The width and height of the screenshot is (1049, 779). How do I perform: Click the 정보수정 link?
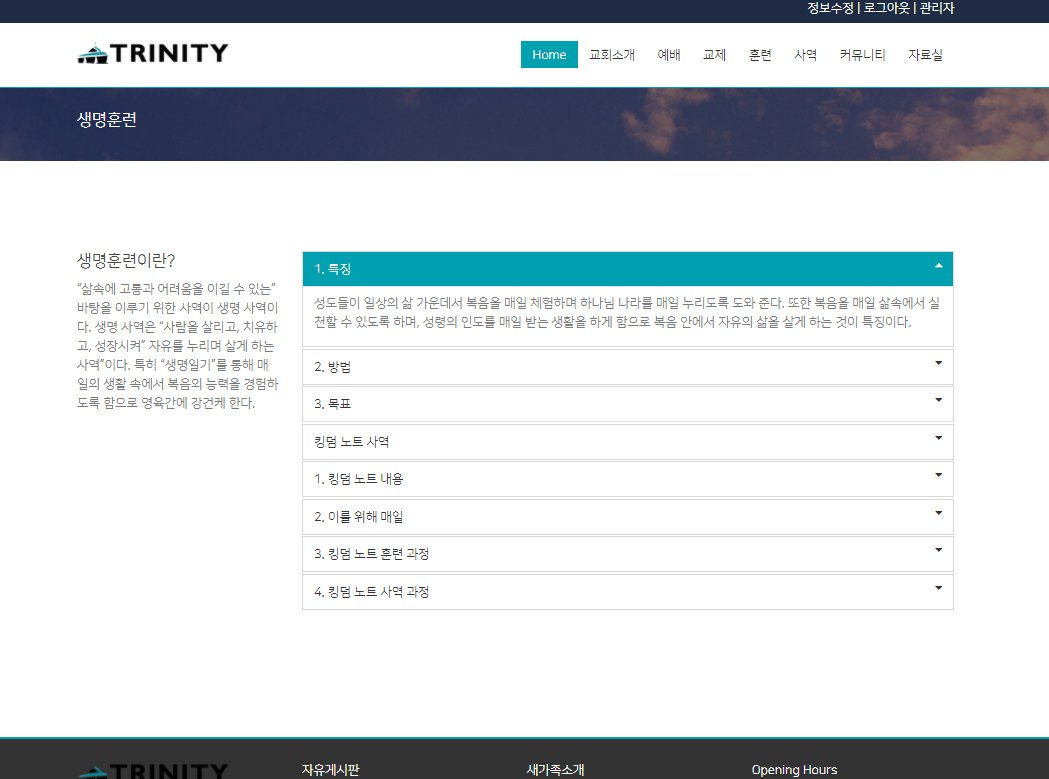(830, 8)
